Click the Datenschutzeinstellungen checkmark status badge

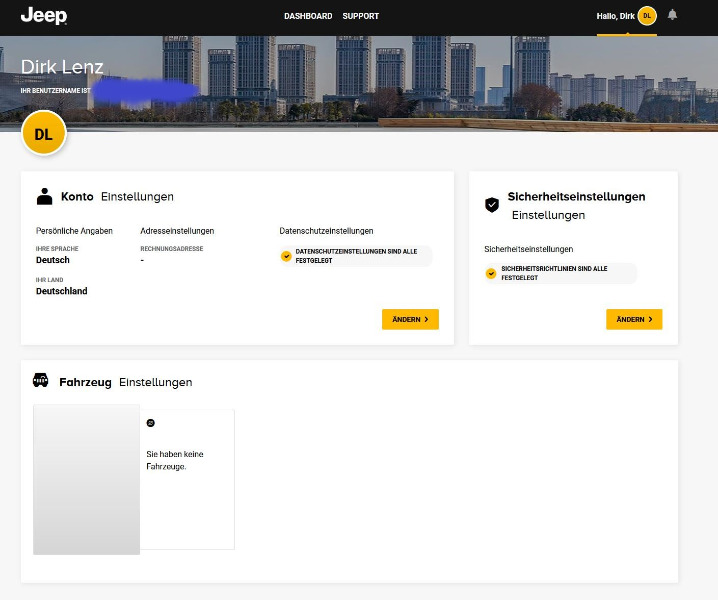356,256
